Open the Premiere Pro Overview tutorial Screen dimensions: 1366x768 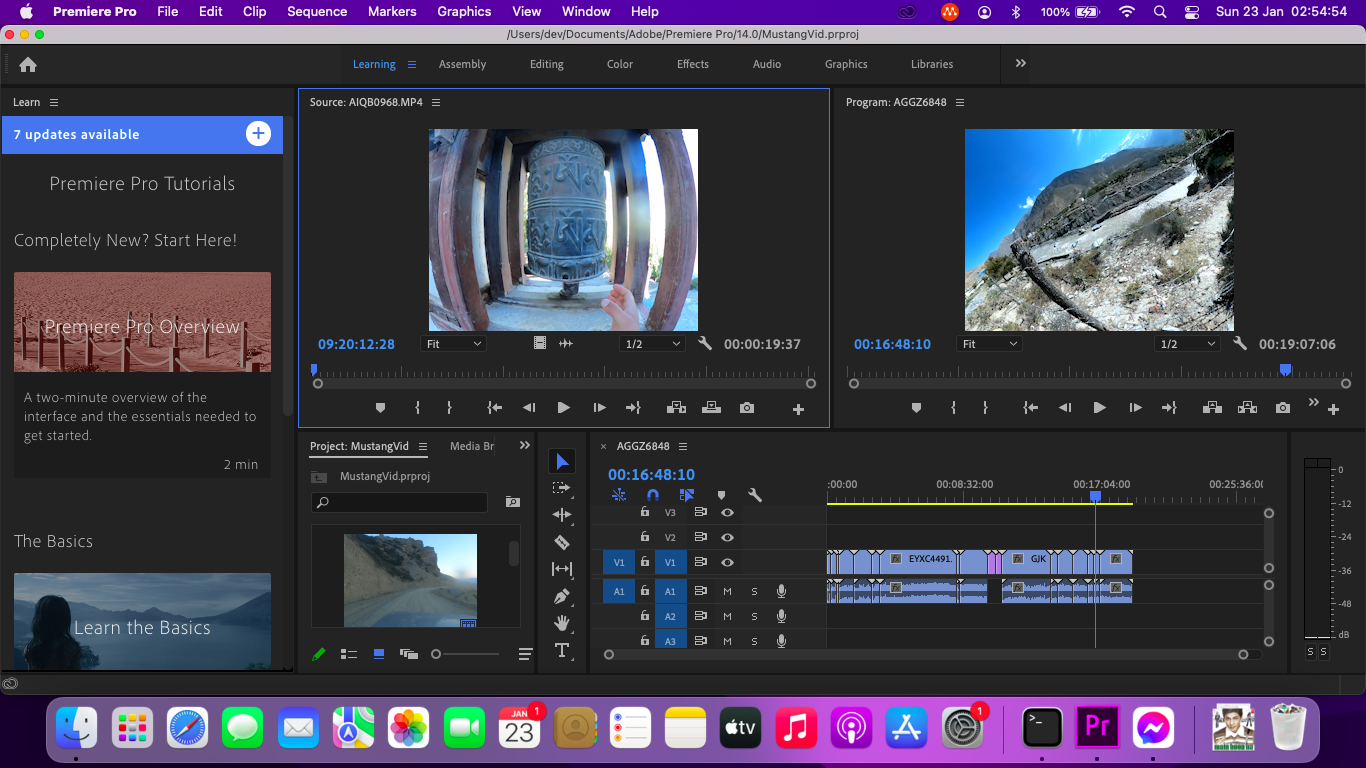(x=142, y=323)
